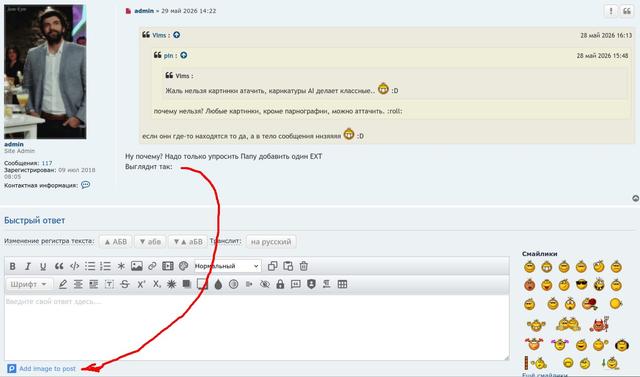The image size is (640, 377).
Task: Apply italic formatting
Action: tap(28, 266)
